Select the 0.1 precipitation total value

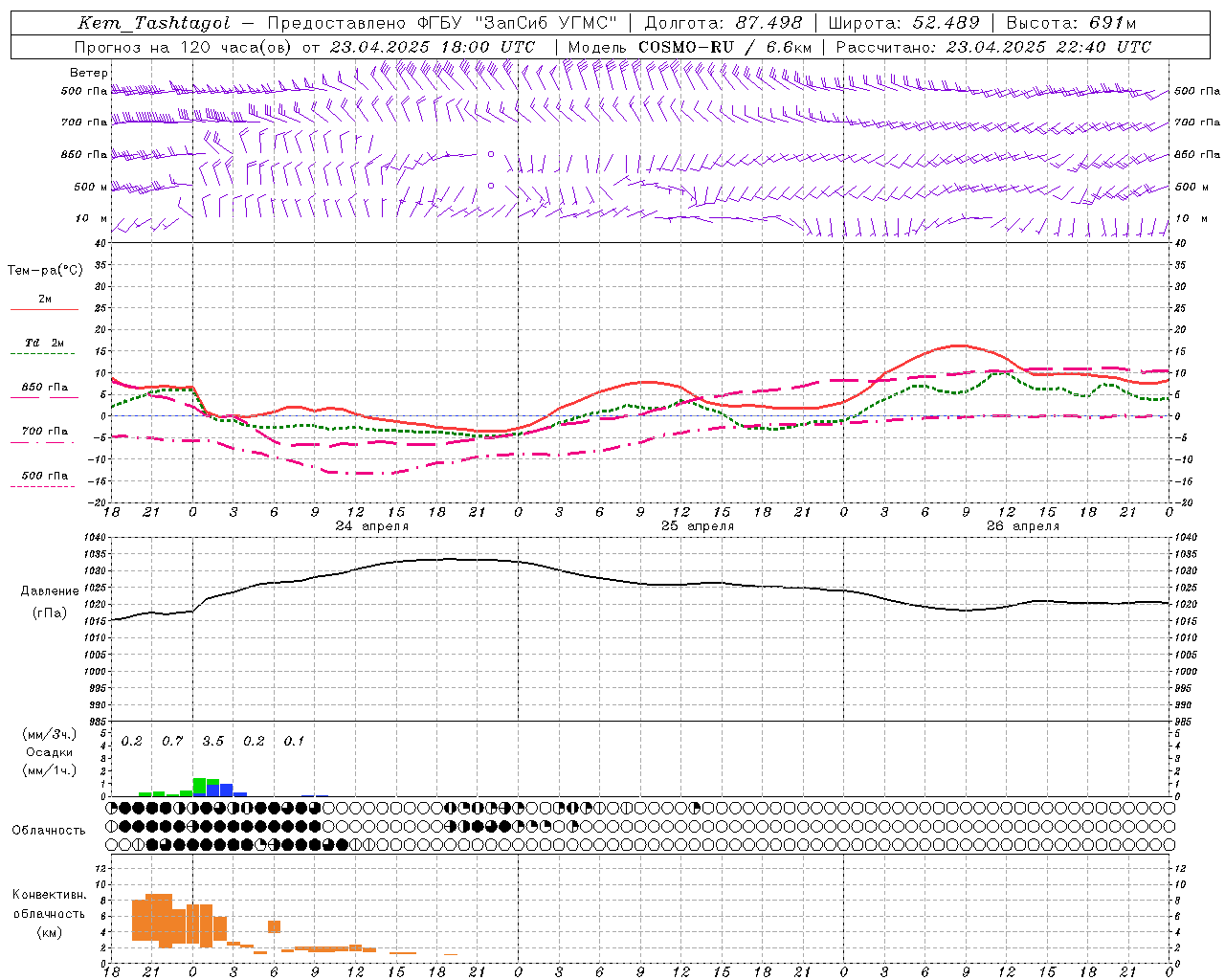(x=294, y=742)
